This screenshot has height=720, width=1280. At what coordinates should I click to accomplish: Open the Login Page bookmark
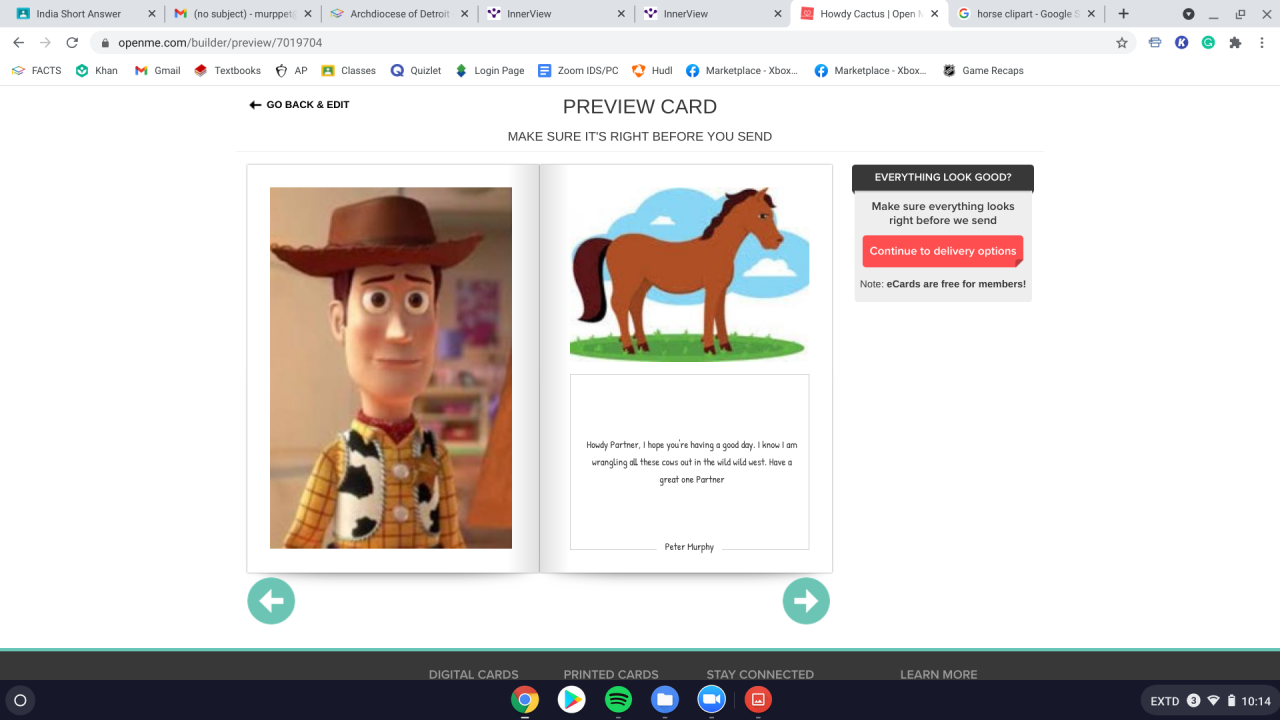(x=489, y=71)
